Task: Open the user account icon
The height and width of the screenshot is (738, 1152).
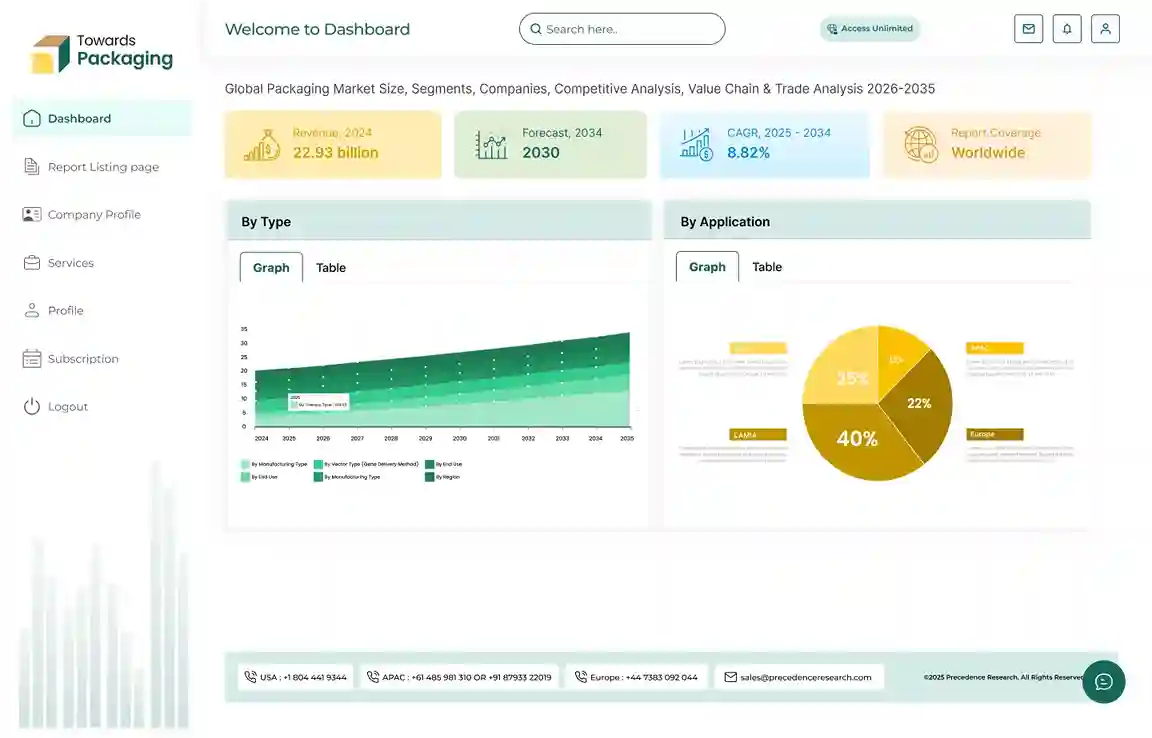Action: tap(1105, 29)
